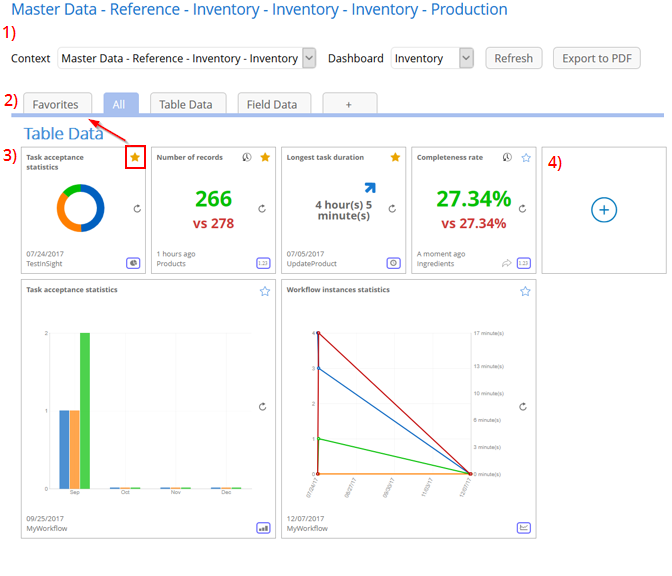Screen dimensions: 672x576
Task: Click bar chart type icon on MyWorkflow card
Action: (264, 528)
